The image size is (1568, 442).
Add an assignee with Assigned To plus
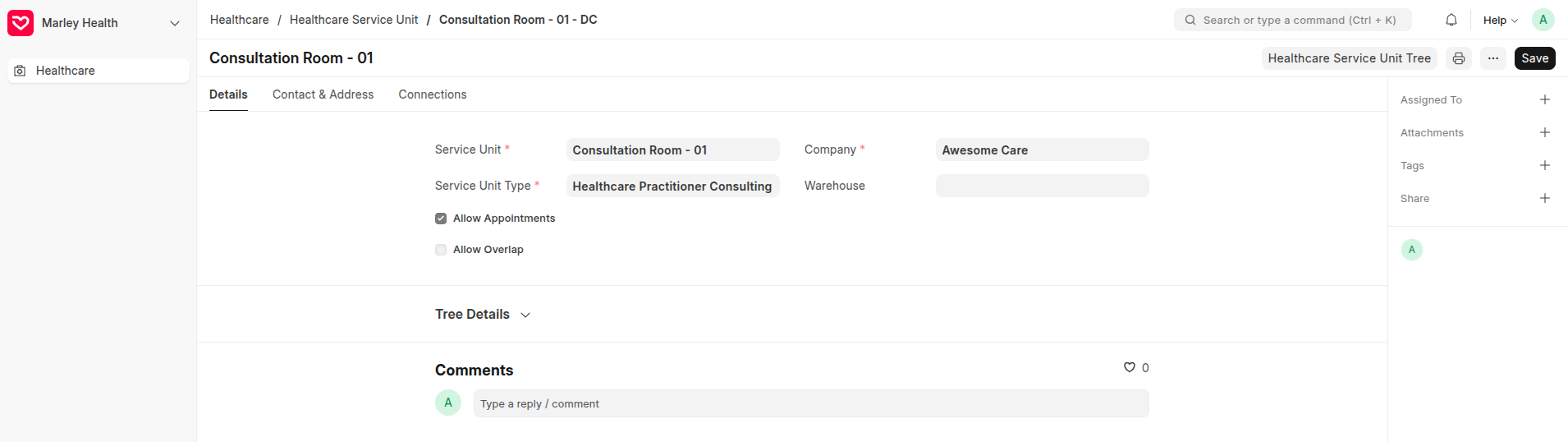coord(1545,99)
